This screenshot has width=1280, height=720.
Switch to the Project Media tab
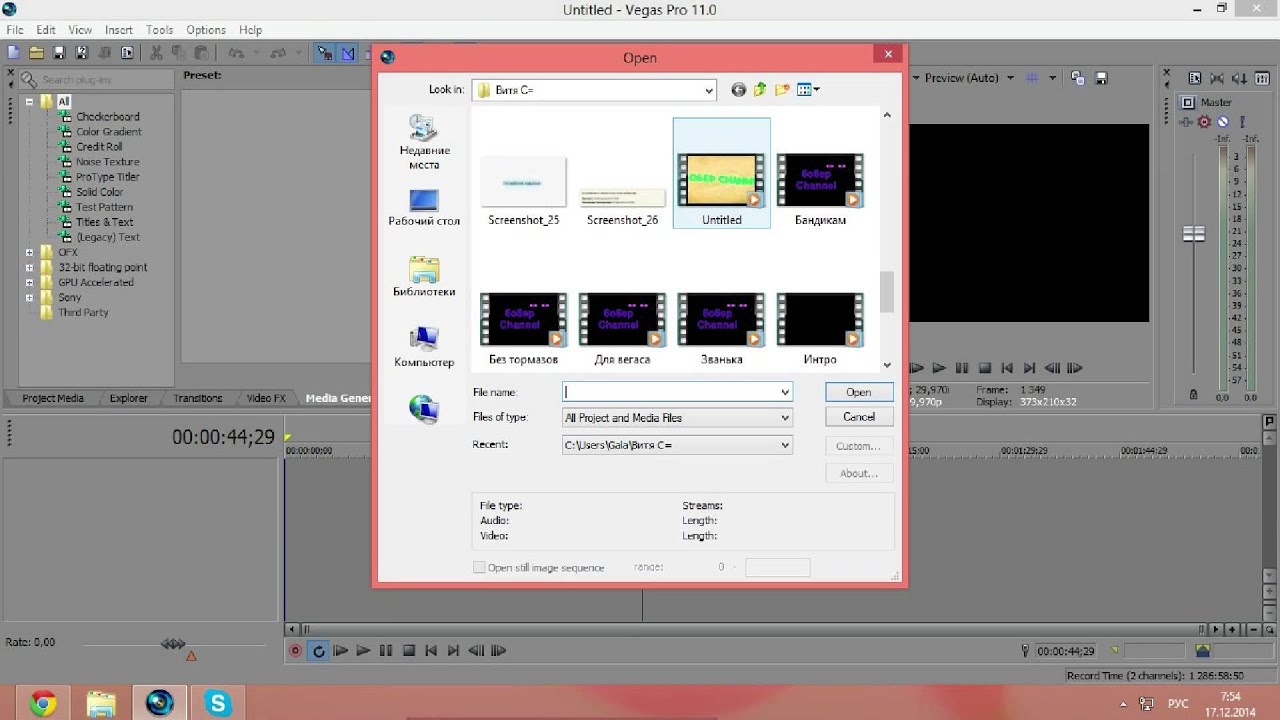pos(53,398)
